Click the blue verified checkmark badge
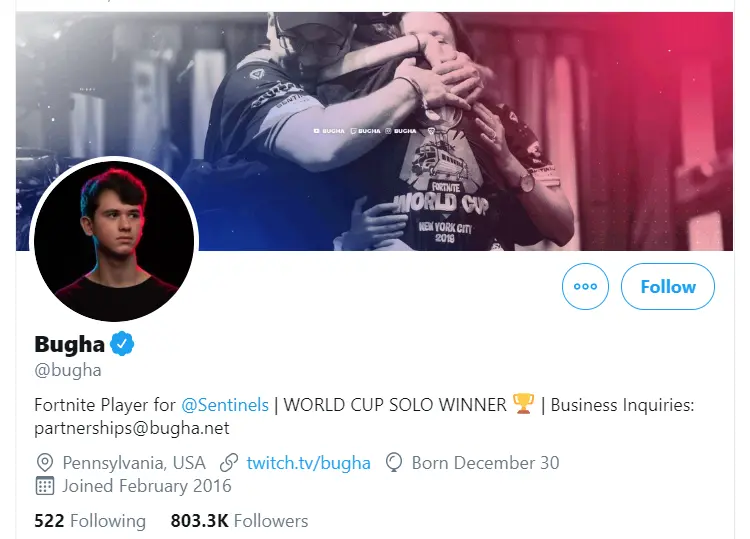The width and height of the screenshot is (750, 539). click(122, 344)
